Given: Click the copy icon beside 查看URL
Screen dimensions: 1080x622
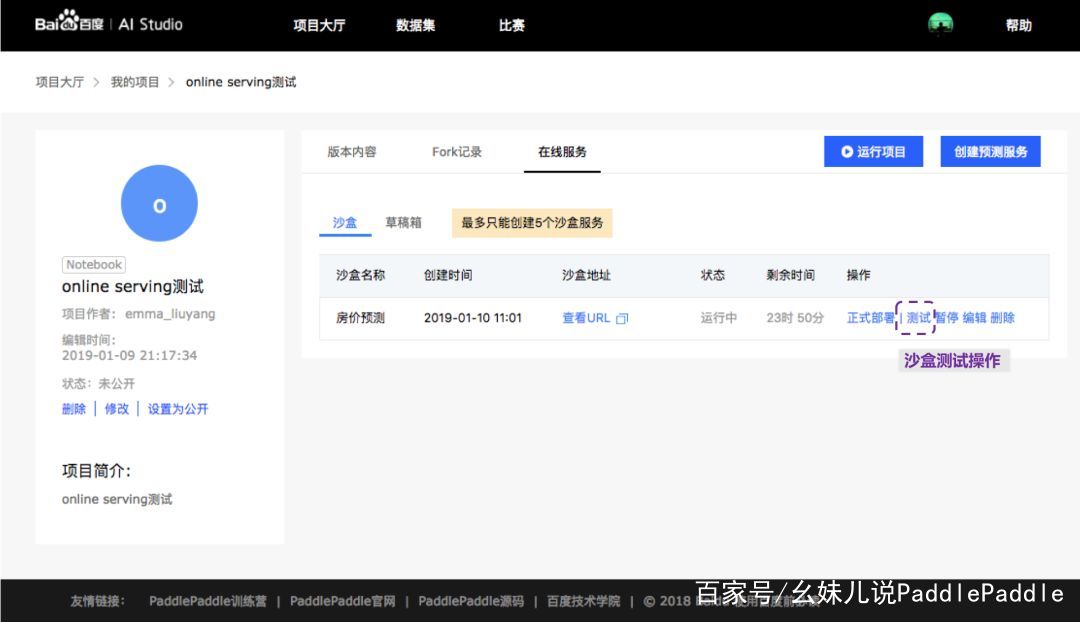Looking at the screenshot, I should (x=622, y=319).
